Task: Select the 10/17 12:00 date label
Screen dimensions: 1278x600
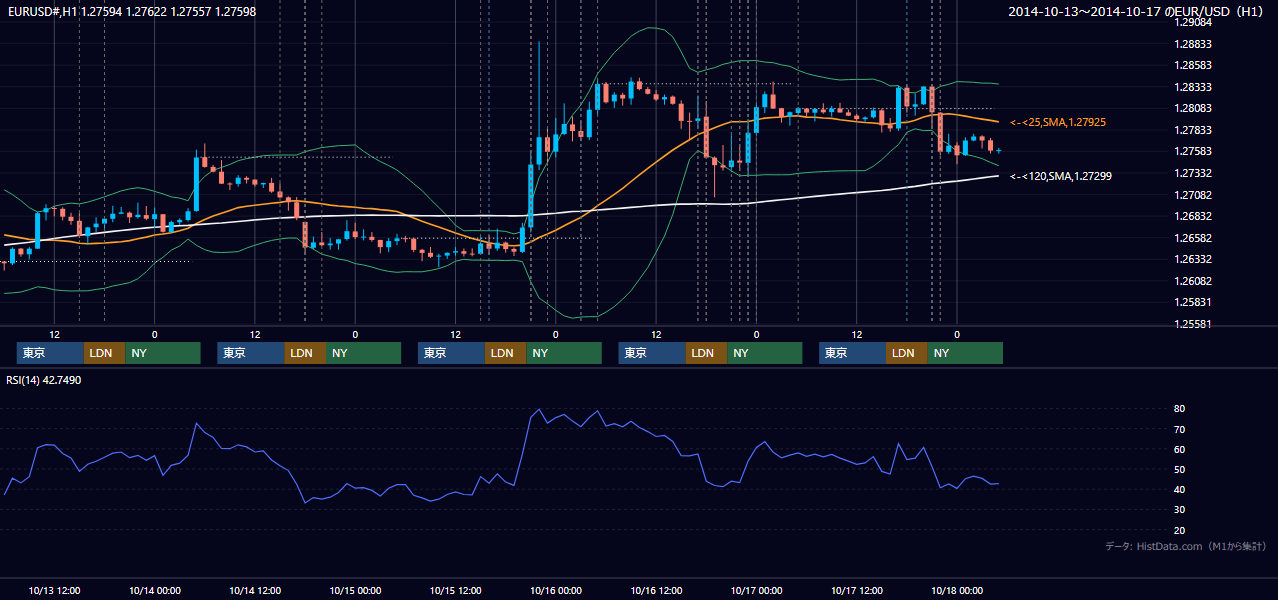Action: [x=856, y=590]
